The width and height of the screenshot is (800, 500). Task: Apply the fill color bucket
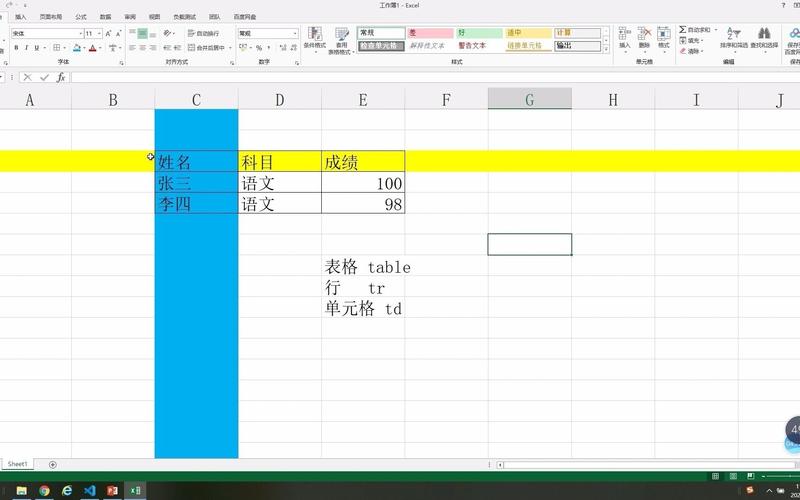(x=77, y=47)
